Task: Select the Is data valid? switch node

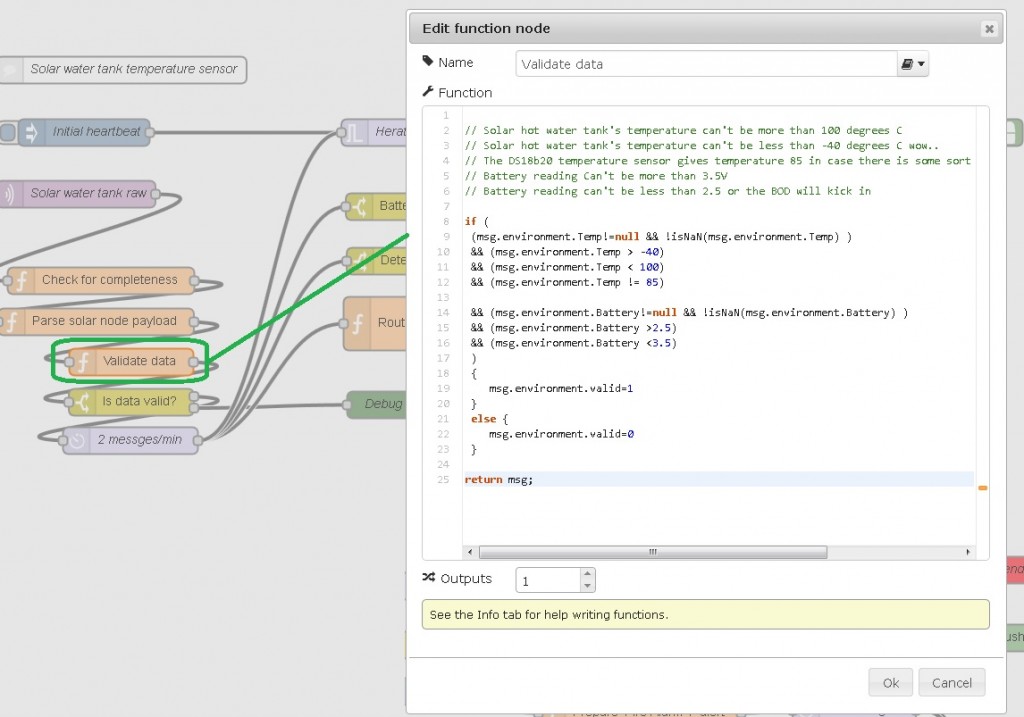Action: (131, 402)
